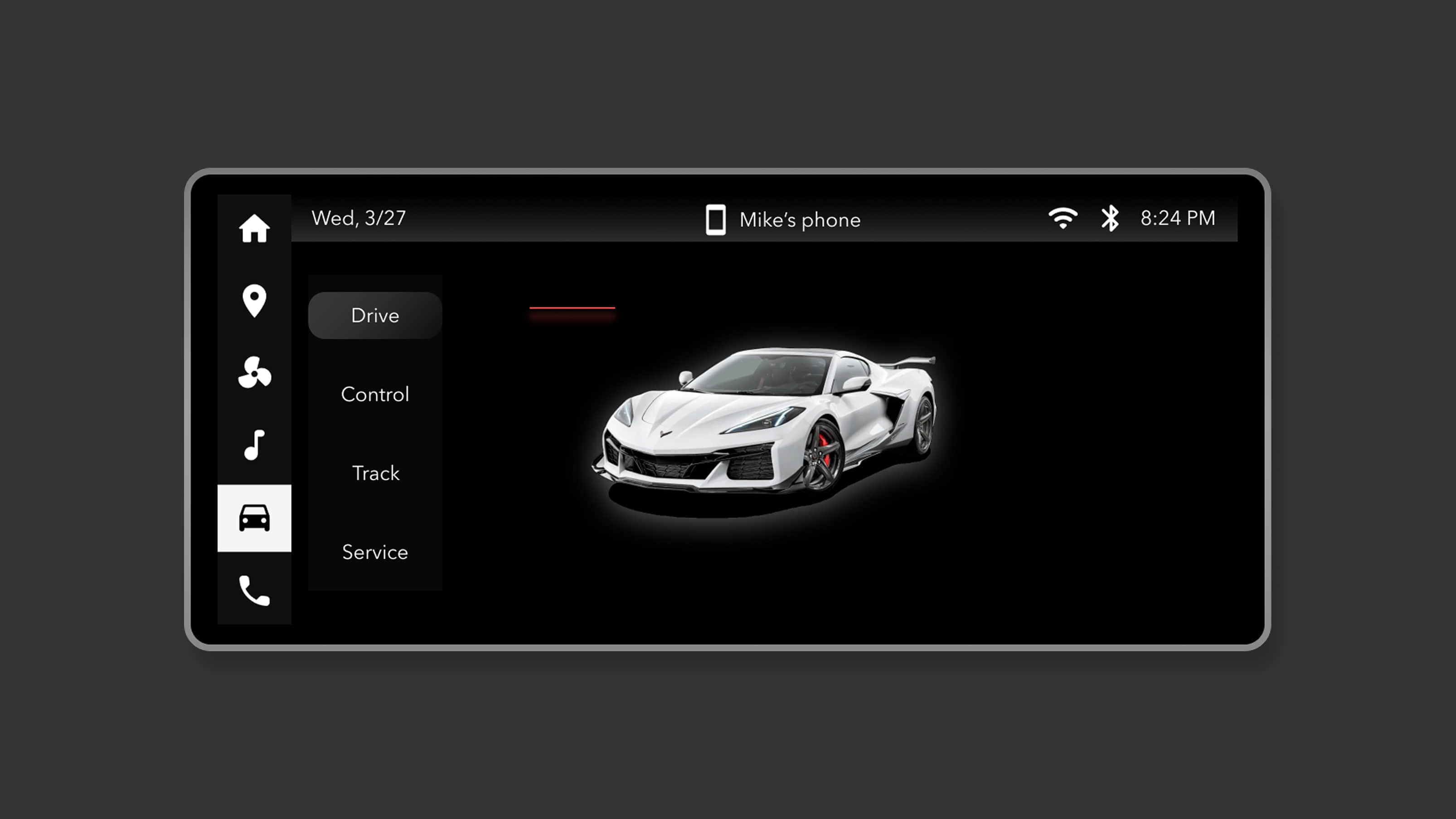Click the red glowing indicator line
Viewport: 1456px width, 819px height.
[572, 309]
